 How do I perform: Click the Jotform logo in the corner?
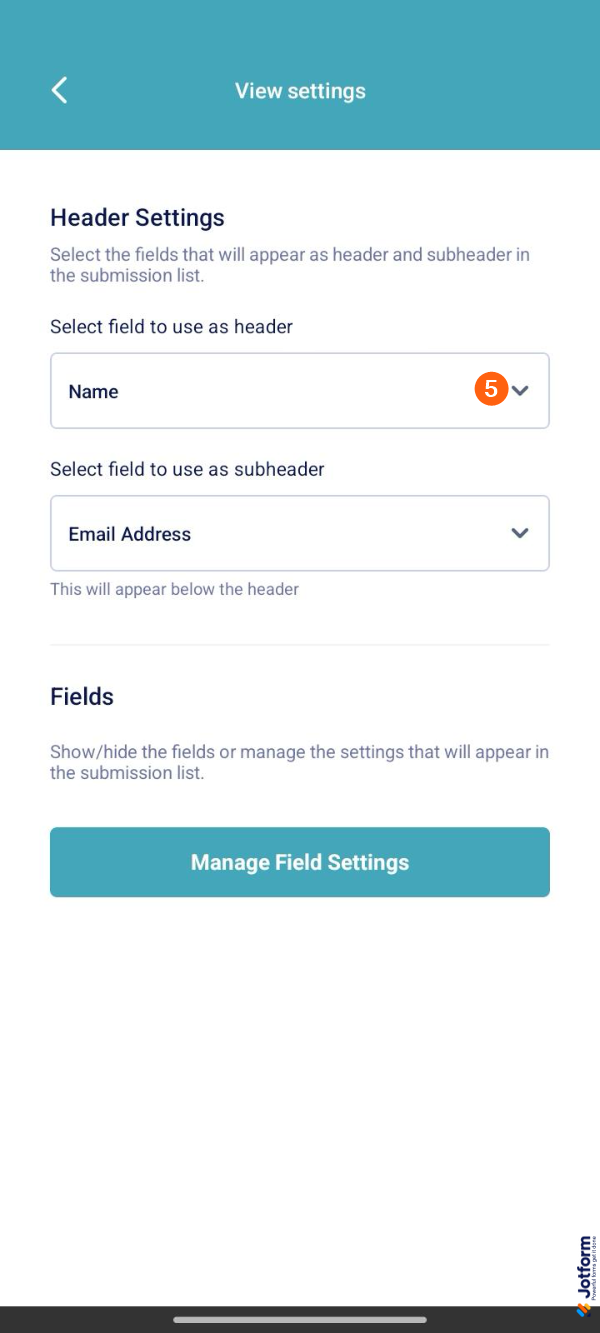point(585,1273)
